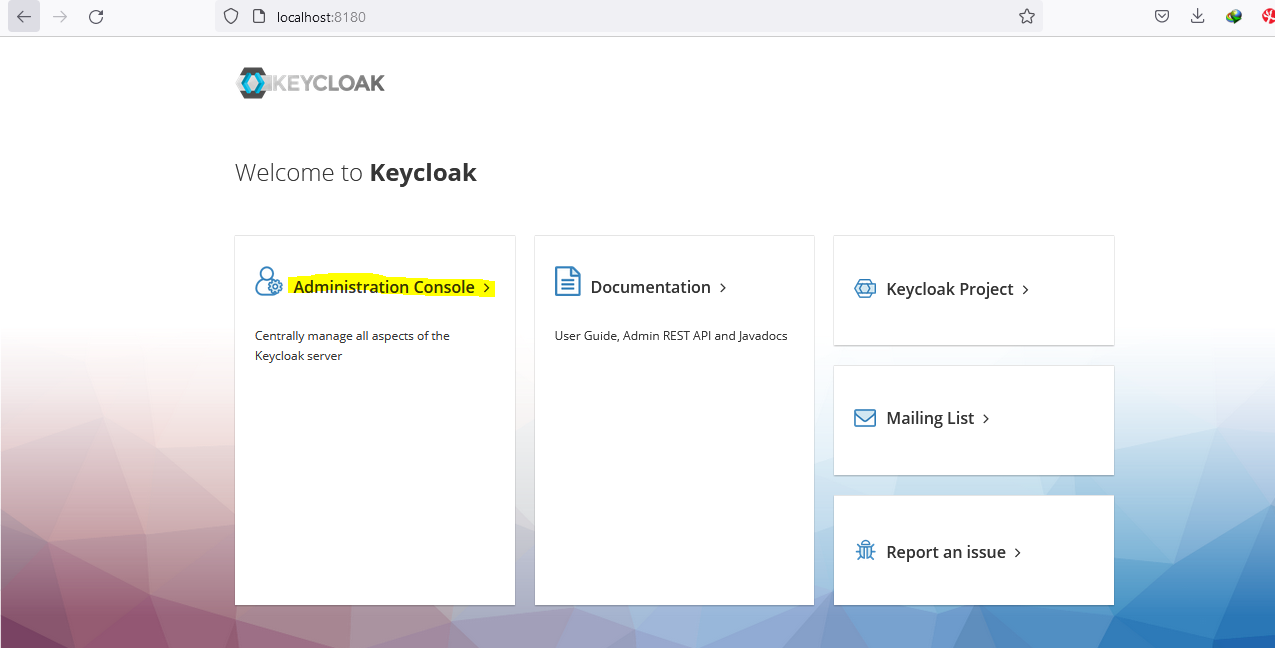The image size is (1275, 648).
Task: Open the Mailing List link
Action: point(930,418)
